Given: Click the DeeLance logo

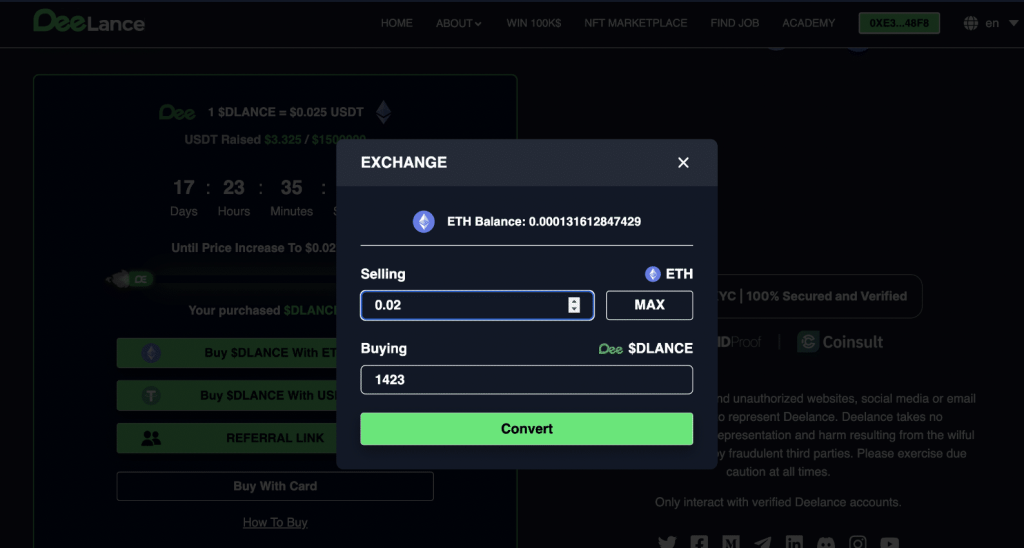Looking at the screenshot, I should tap(89, 21).
